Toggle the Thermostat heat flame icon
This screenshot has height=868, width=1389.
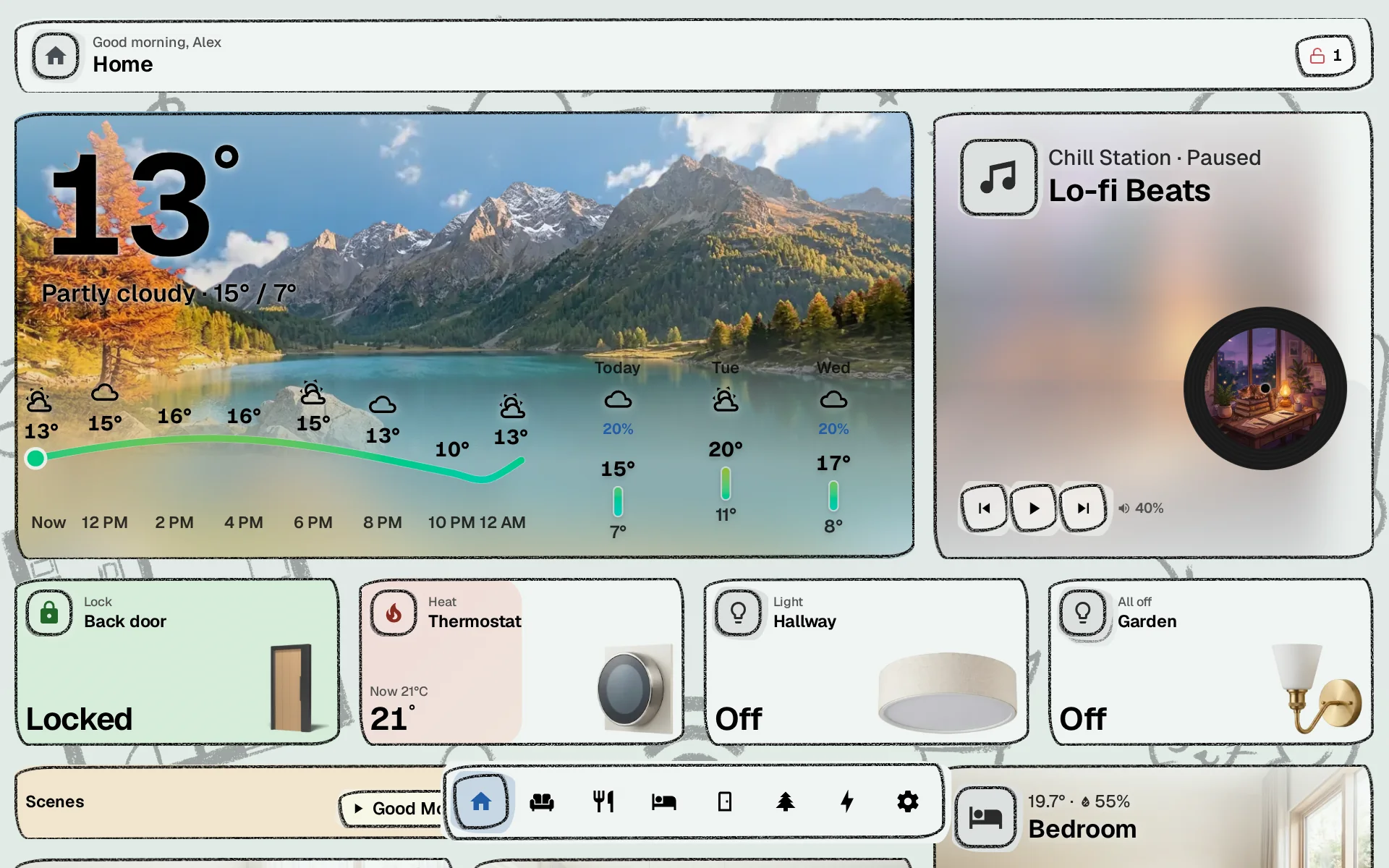394,613
